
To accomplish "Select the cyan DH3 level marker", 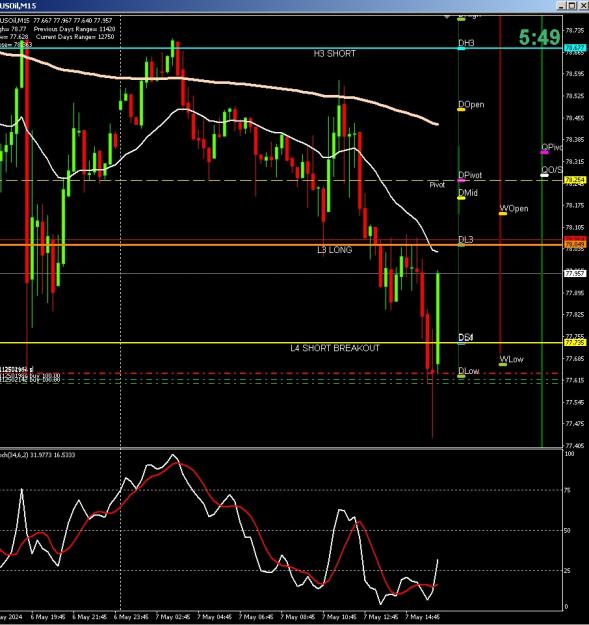I will pos(461,49).
